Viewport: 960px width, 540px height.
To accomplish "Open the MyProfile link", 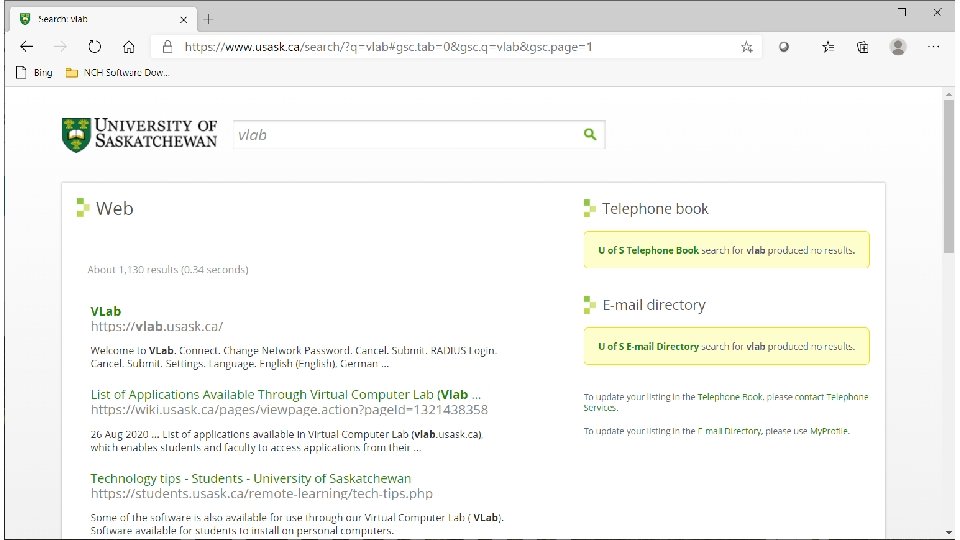I will (x=829, y=431).
